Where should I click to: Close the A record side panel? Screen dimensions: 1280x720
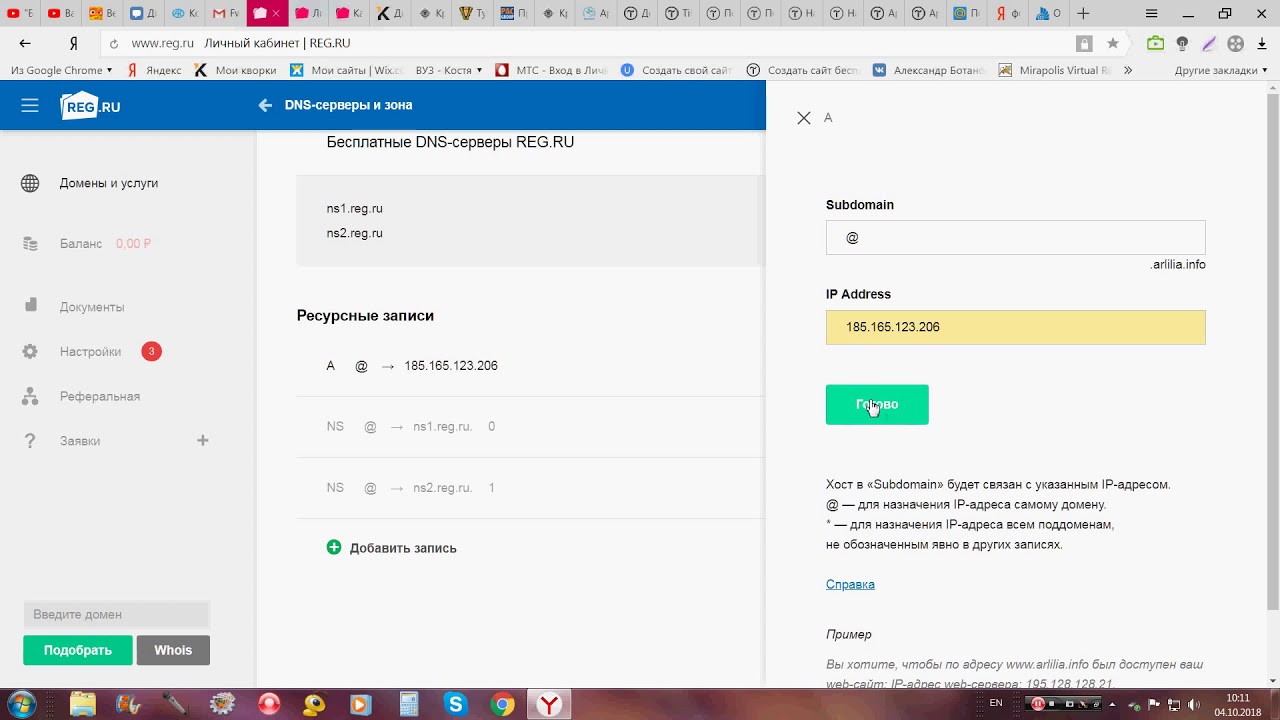(804, 118)
